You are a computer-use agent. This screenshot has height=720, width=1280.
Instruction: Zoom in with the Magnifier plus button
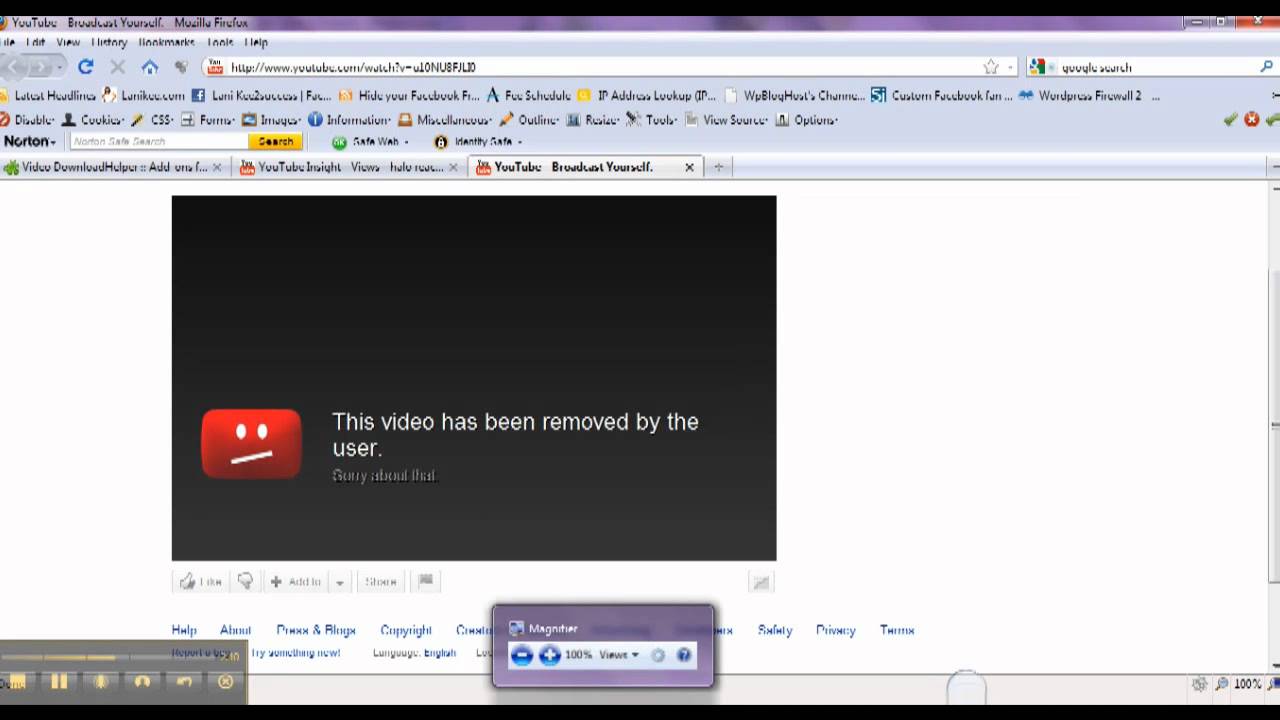click(549, 655)
